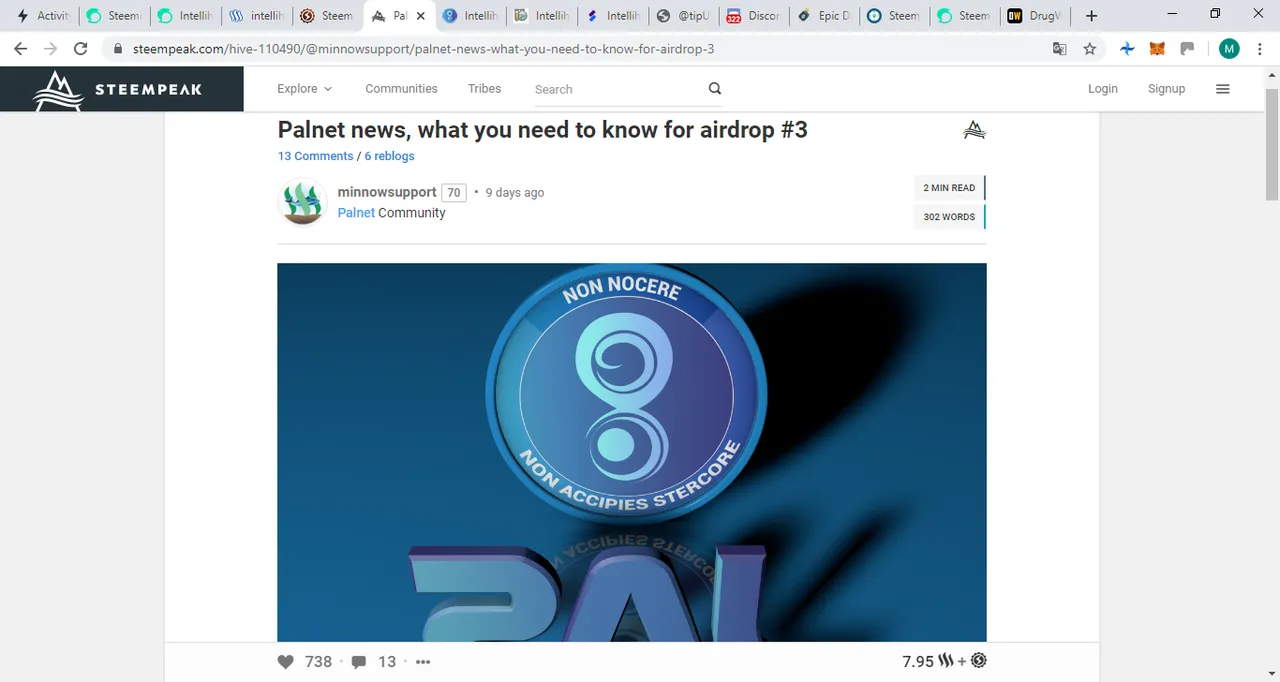Click the comment speech bubble icon
The image size is (1280, 682).
359,662
